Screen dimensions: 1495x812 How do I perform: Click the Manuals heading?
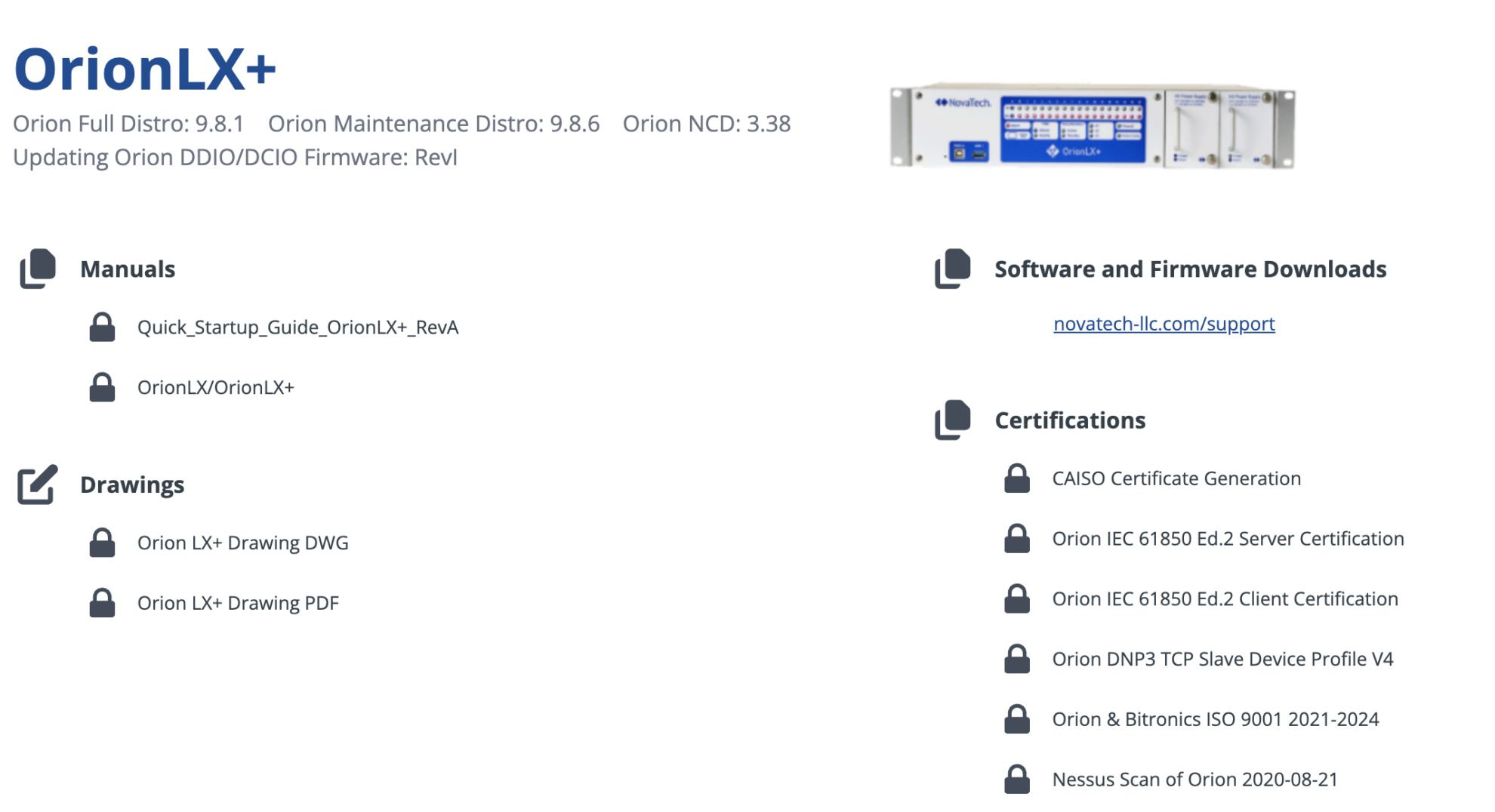pos(128,269)
